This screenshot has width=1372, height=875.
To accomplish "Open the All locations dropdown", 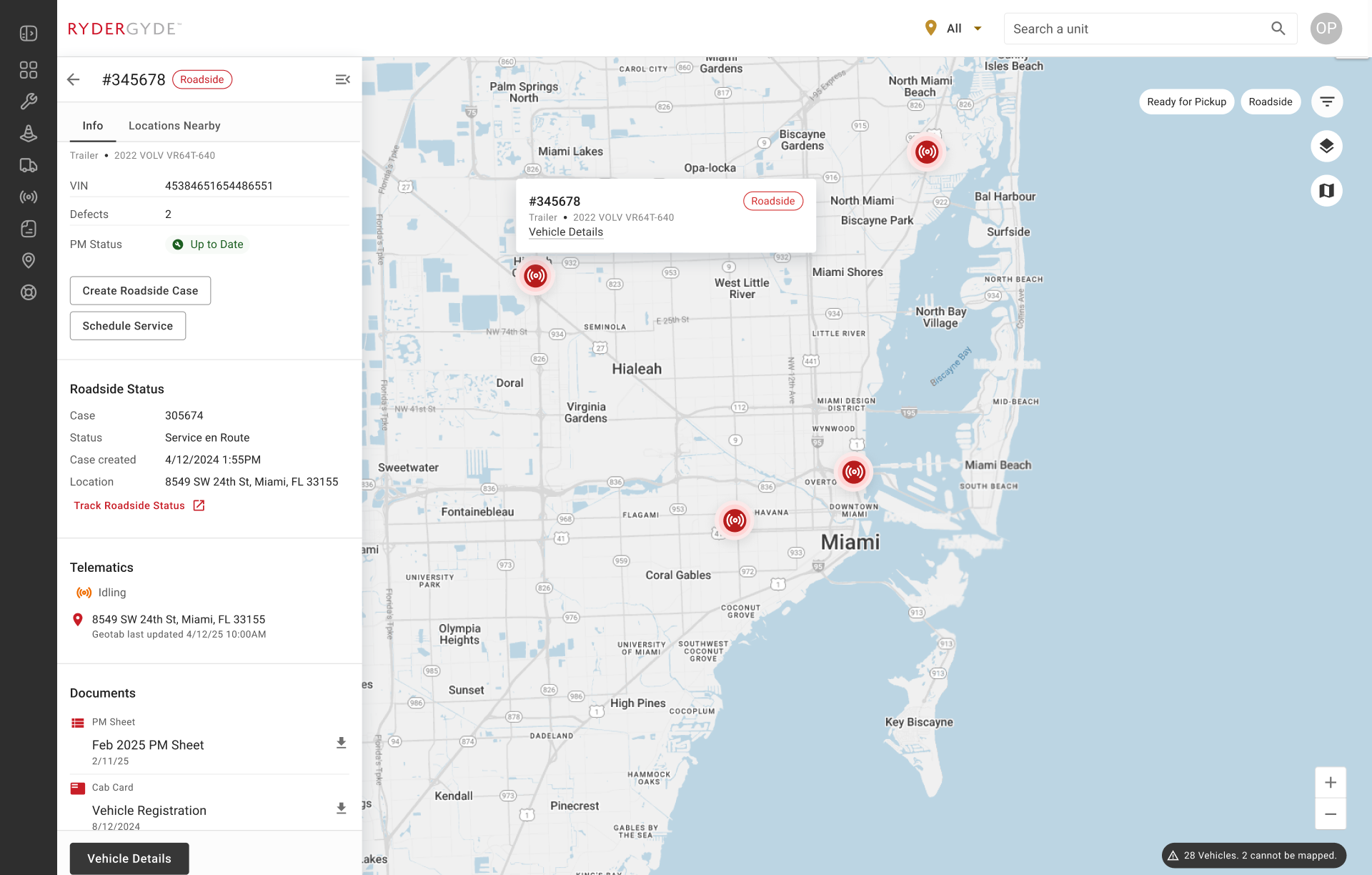I will (x=954, y=29).
